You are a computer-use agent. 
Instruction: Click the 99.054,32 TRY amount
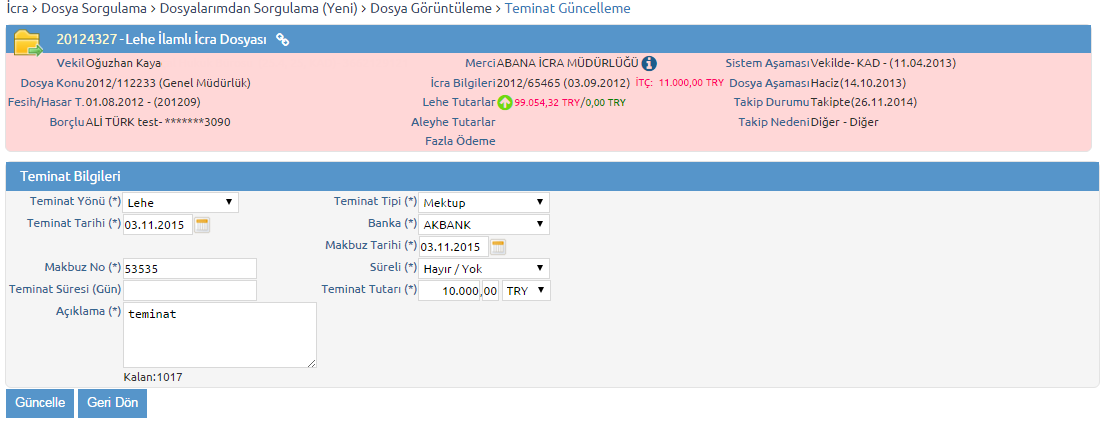tap(547, 102)
